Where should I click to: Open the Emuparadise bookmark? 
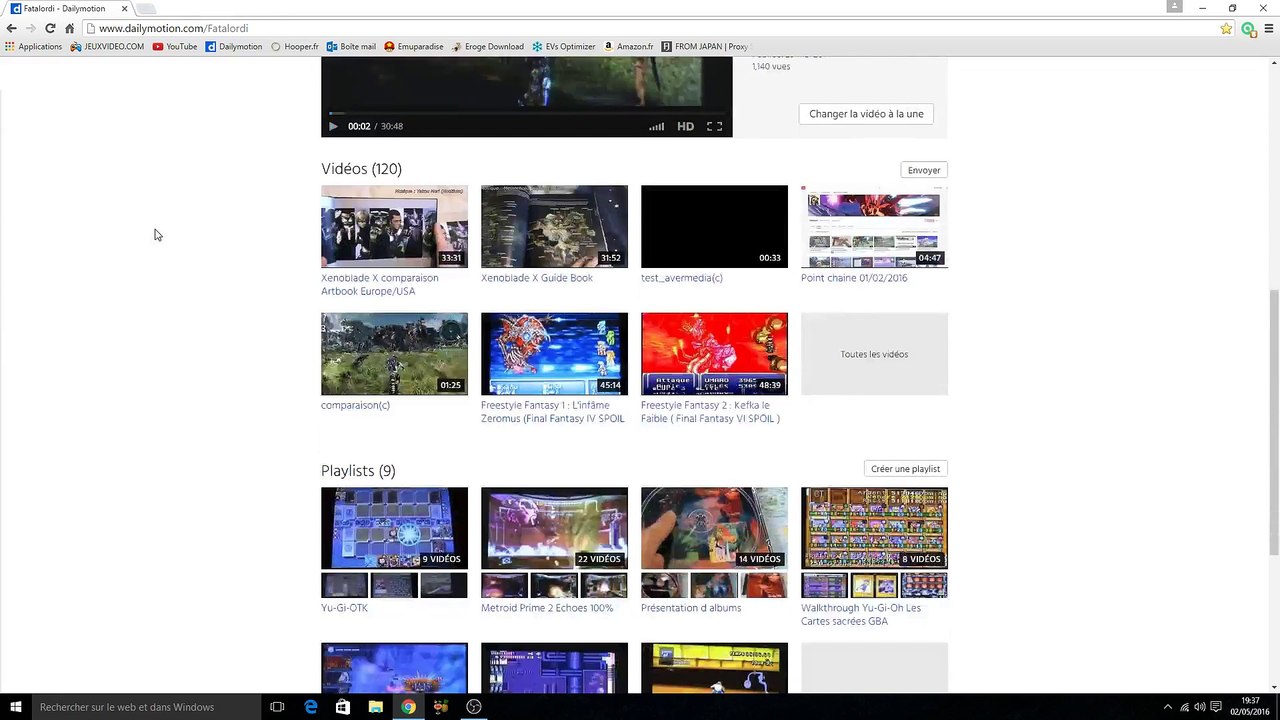(x=414, y=46)
